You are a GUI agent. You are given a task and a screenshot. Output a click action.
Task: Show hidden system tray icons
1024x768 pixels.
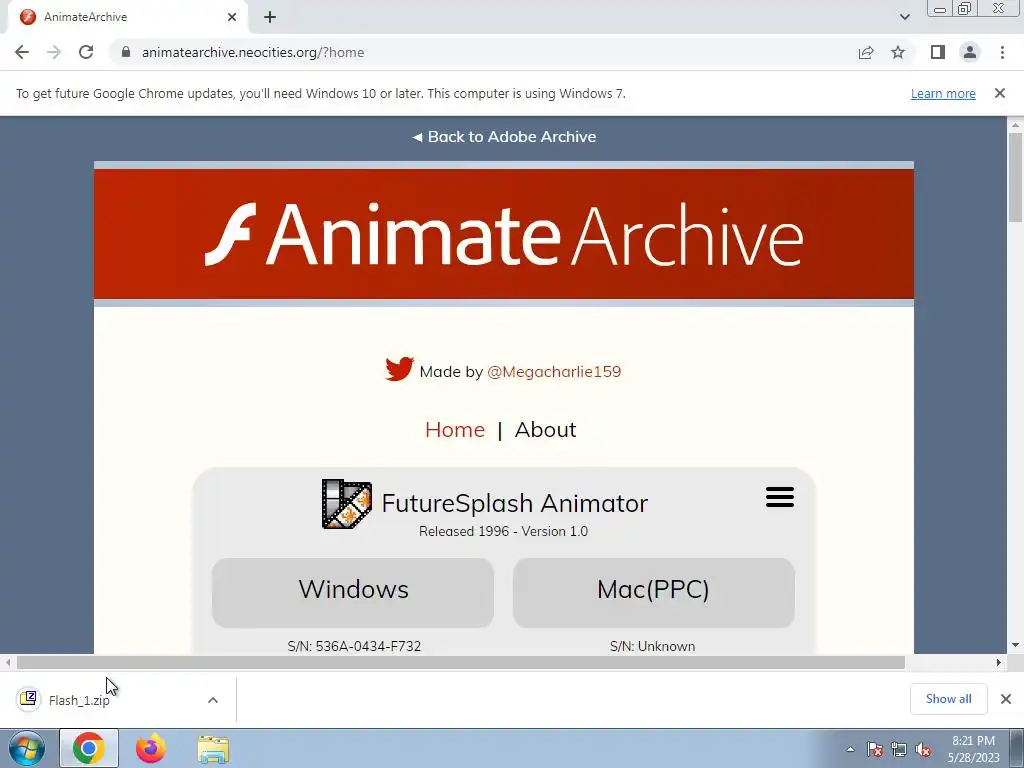coord(850,749)
